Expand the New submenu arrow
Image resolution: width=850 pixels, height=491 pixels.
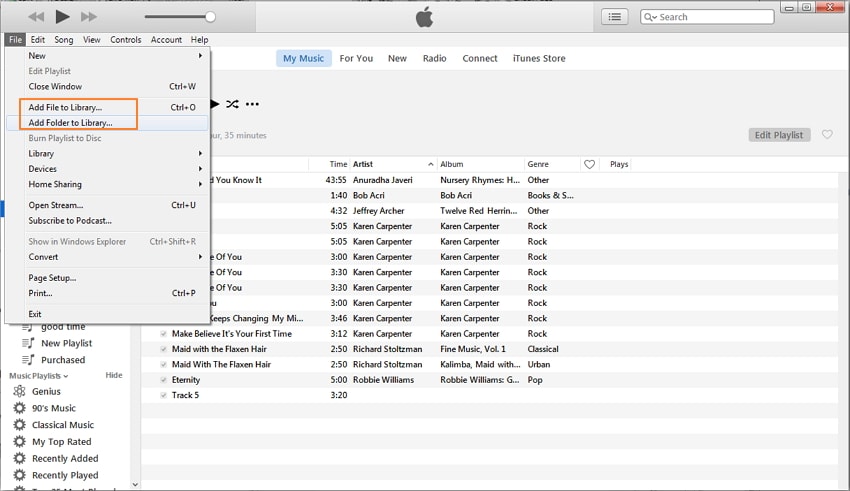(x=200, y=56)
